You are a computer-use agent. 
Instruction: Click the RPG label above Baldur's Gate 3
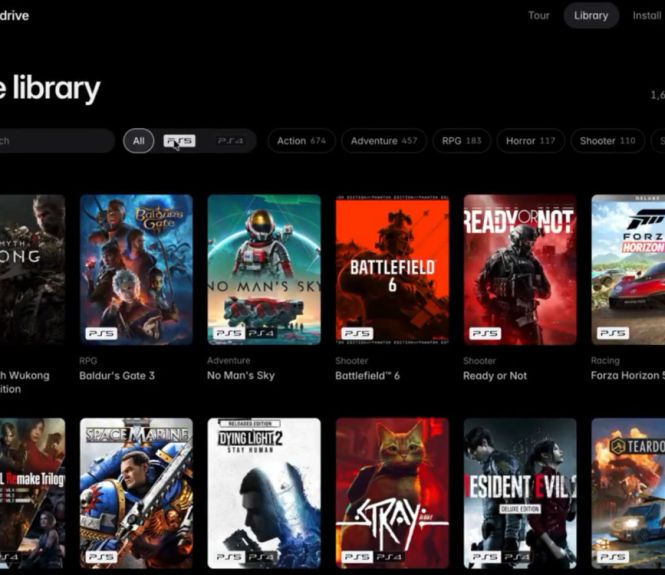88,361
